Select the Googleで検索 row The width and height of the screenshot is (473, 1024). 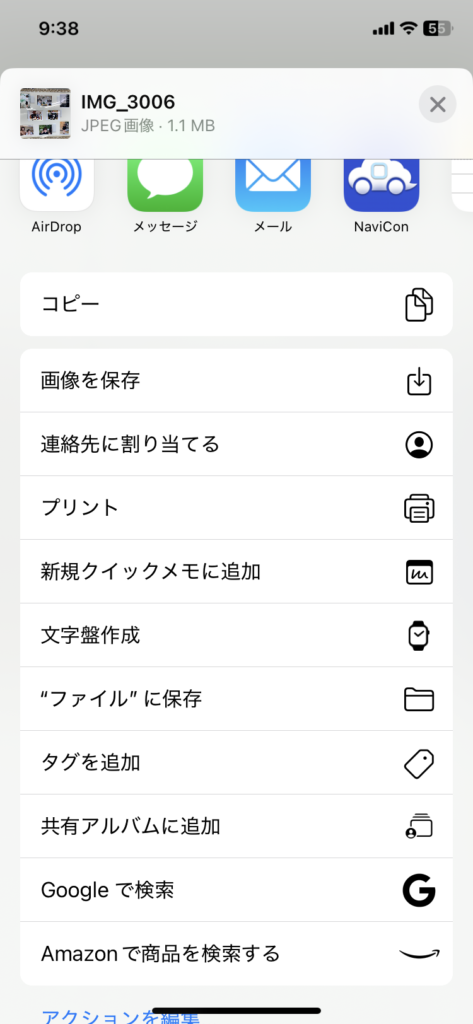pyautogui.click(x=236, y=891)
